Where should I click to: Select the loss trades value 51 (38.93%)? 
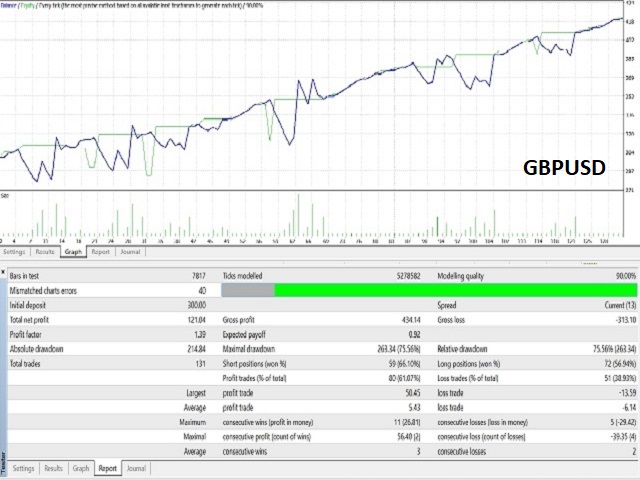(620, 378)
